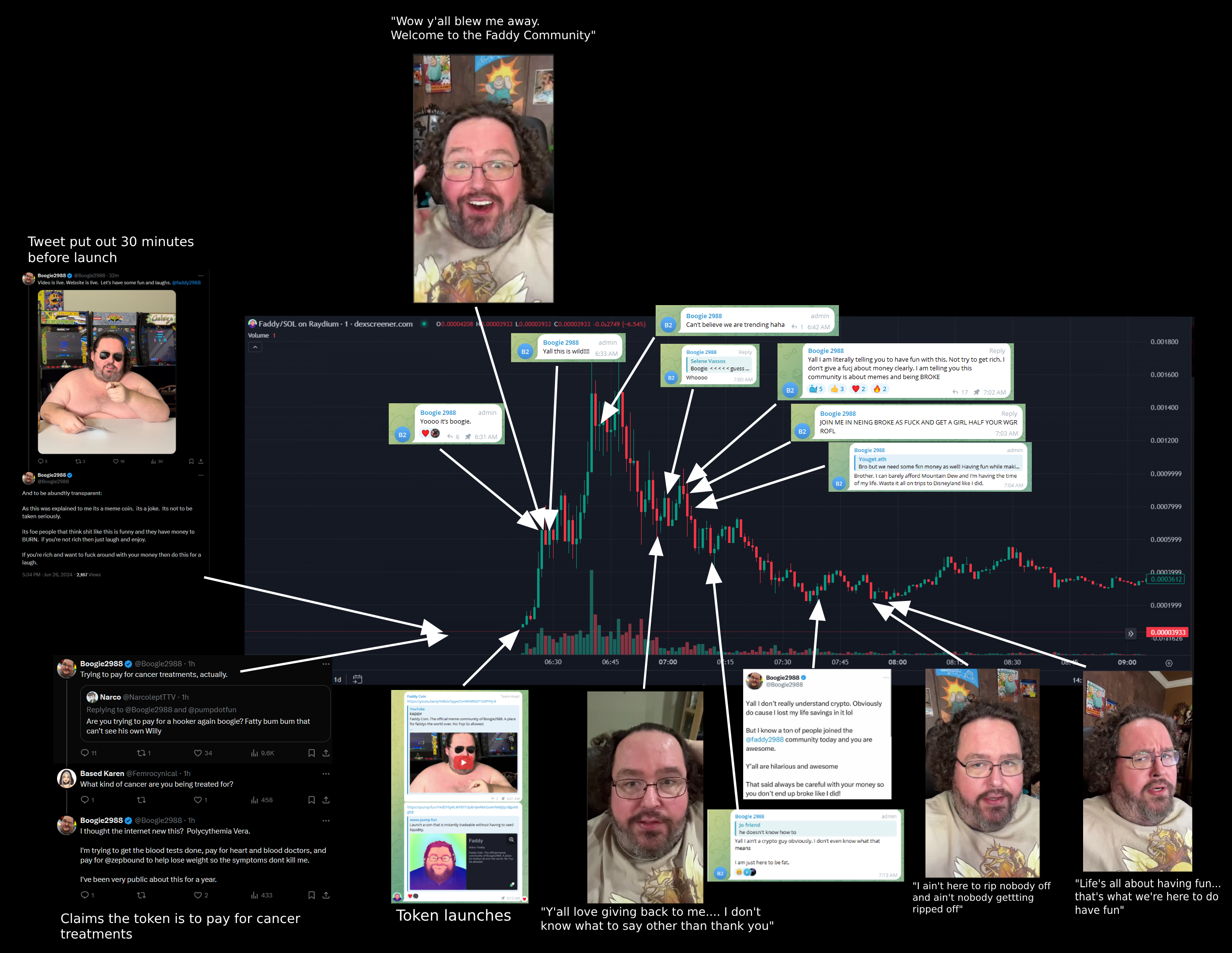Click the scroll-to-latest double arrow button on chart

tap(1130, 633)
